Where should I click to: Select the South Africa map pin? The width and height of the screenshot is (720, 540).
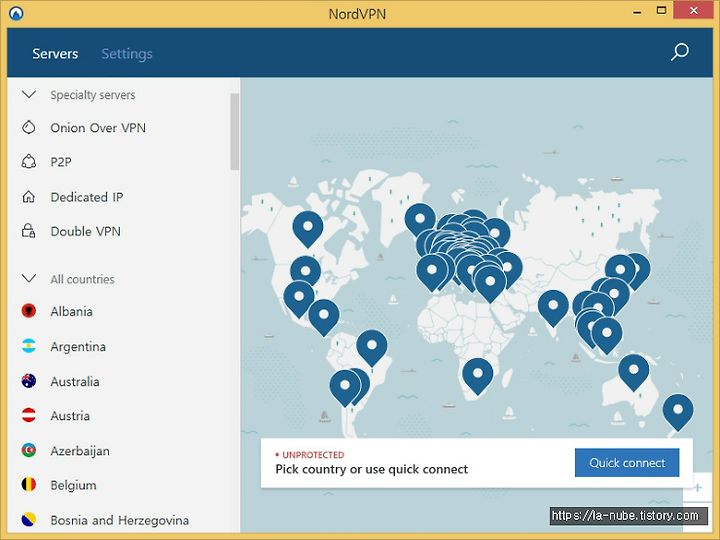pyautogui.click(x=478, y=377)
